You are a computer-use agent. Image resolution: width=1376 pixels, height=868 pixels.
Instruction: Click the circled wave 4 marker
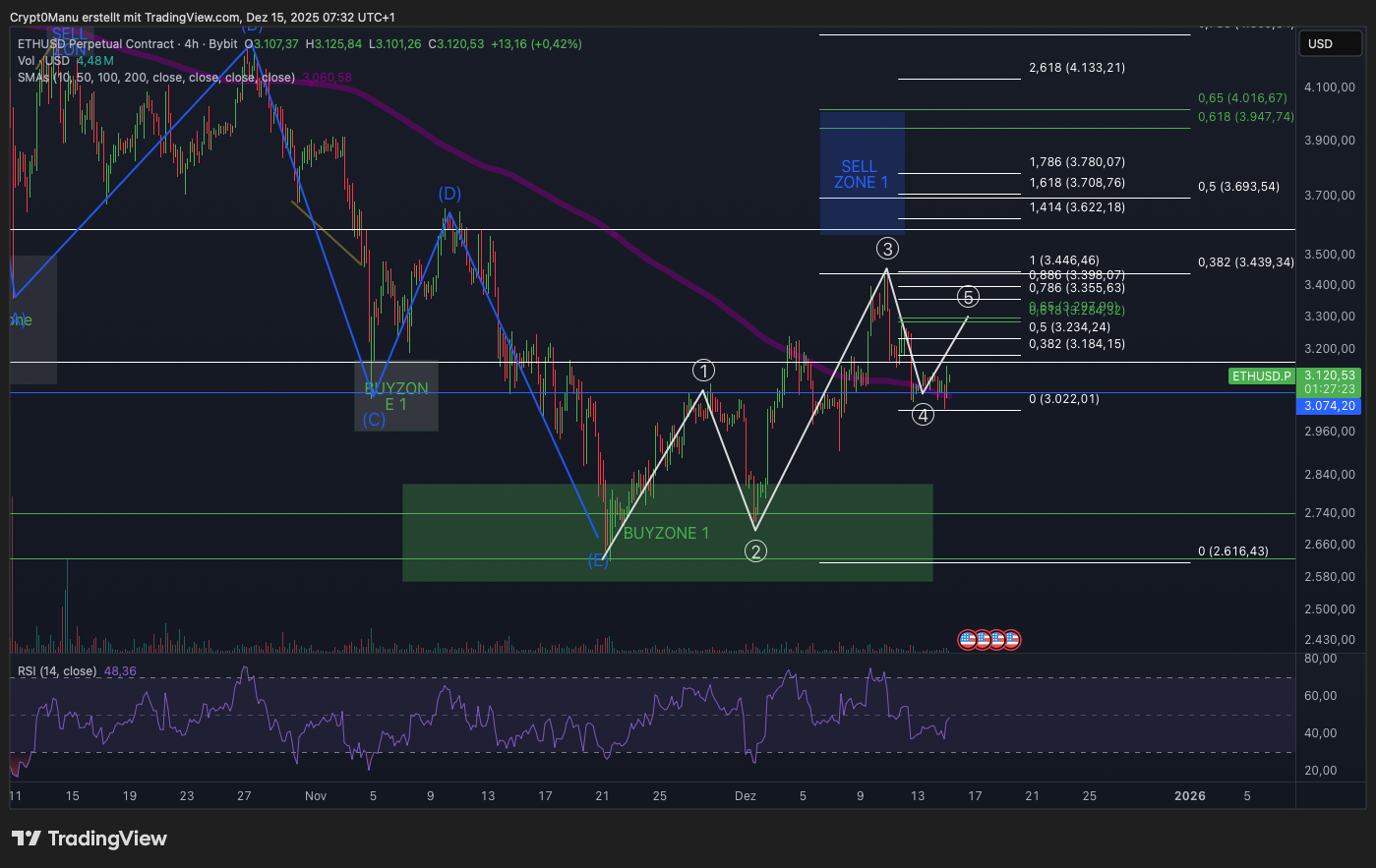click(x=923, y=415)
